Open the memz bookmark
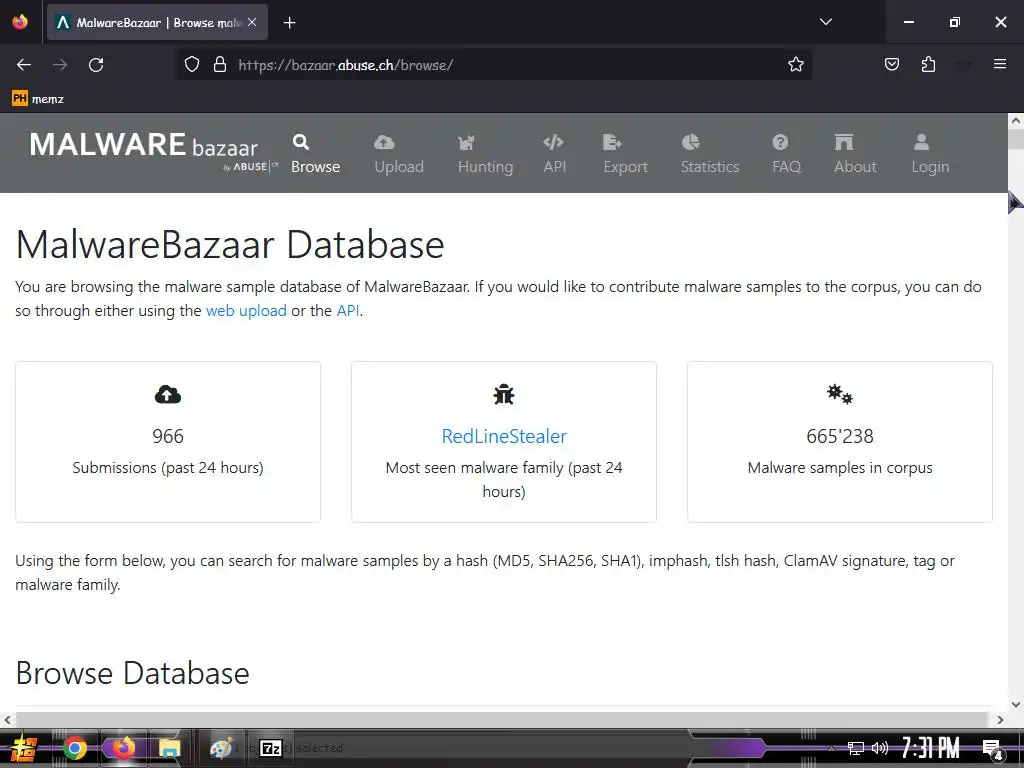The image size is (1024, 768). coord(38,99)
